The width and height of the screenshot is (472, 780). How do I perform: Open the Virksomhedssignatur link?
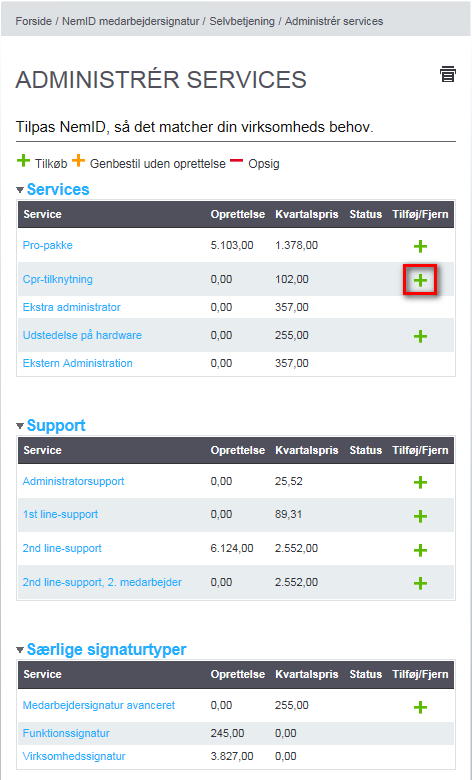point(74,757)
